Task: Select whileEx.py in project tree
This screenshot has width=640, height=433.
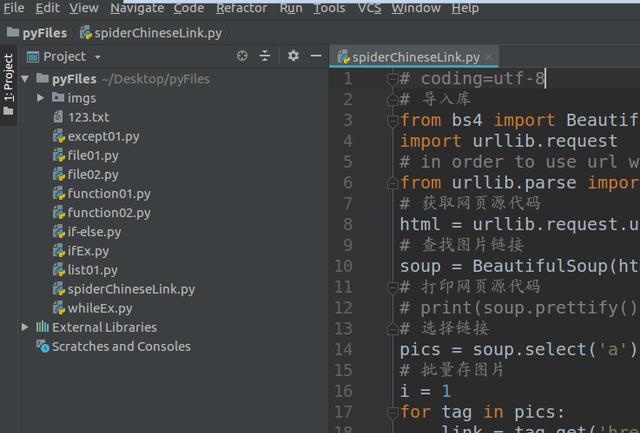Action: 100,309
